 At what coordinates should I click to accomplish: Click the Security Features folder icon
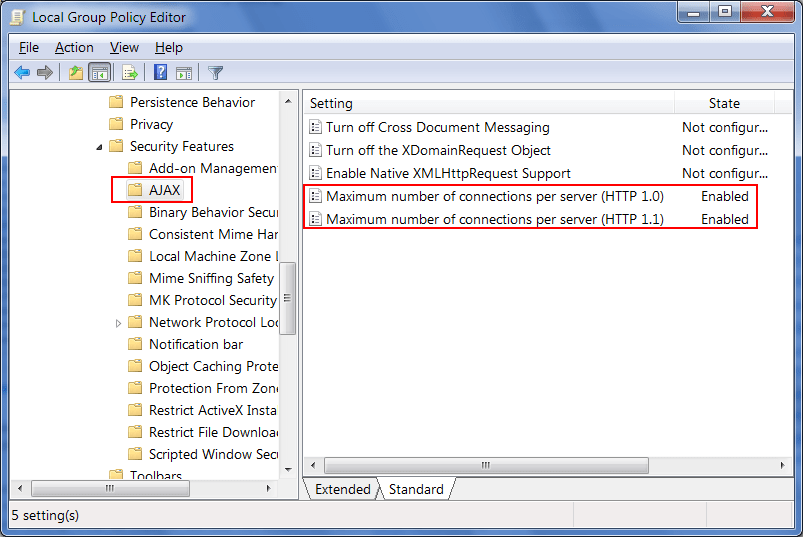(116, 146)
